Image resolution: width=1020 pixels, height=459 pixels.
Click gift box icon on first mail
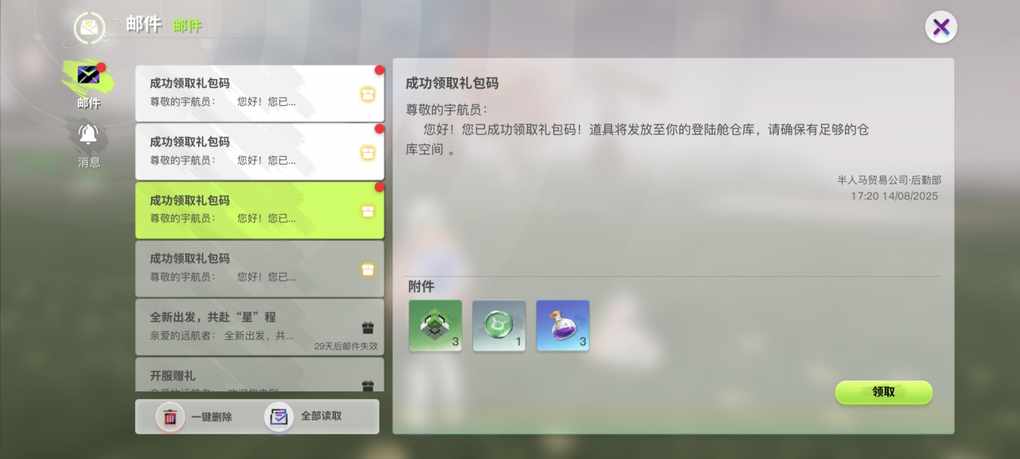tap(368, 94)
